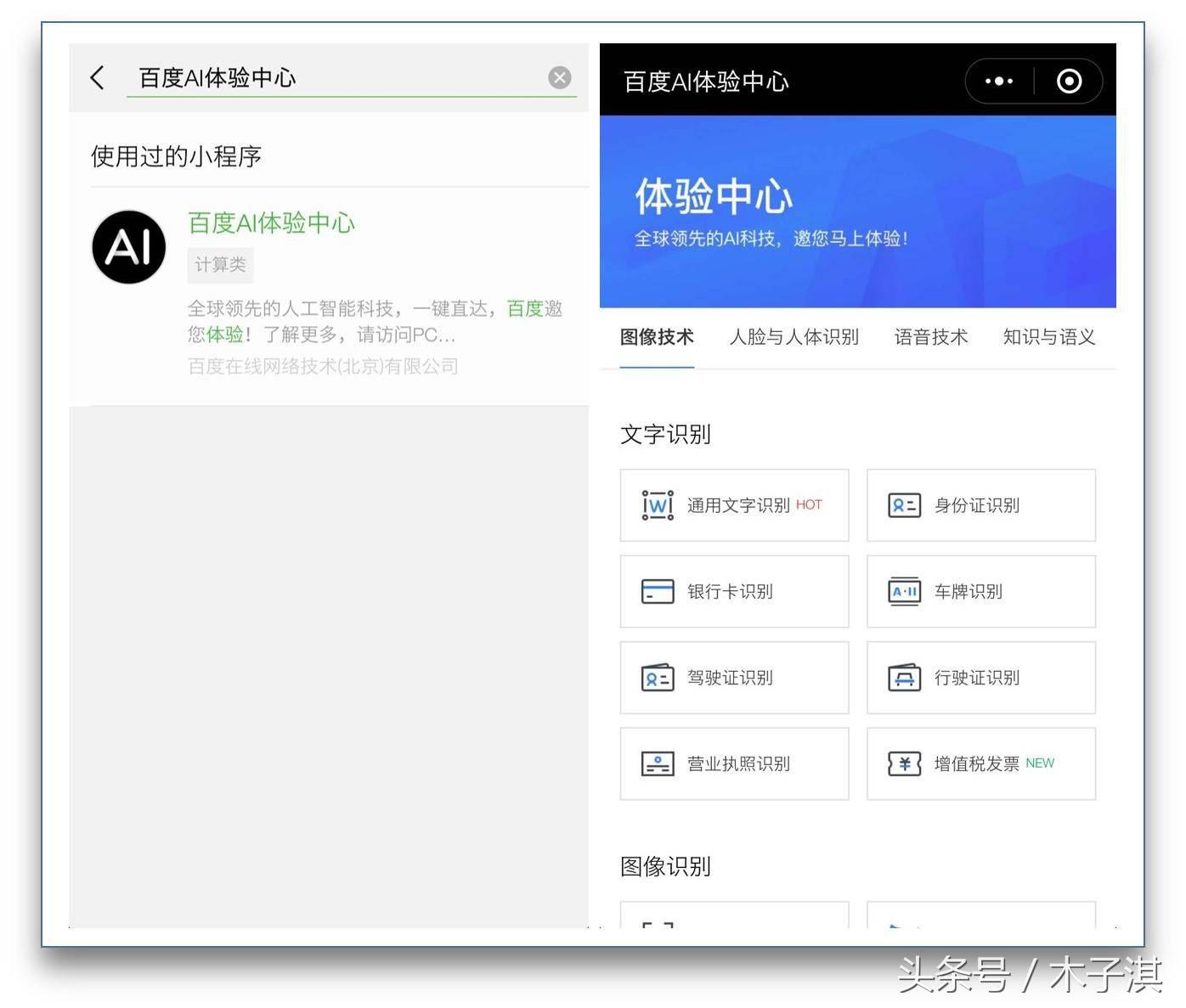Open the mini-program more options menu
The height and width of the screenshot is (1008, 1186).
point(997,81)
